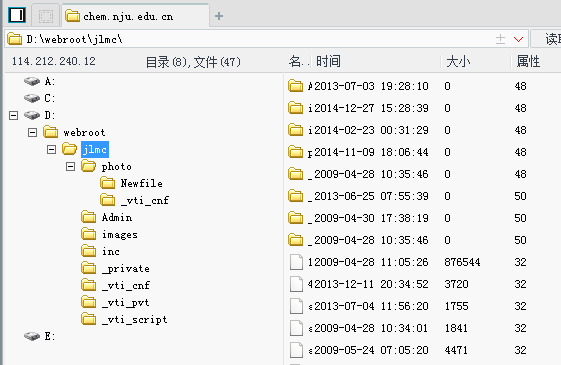The image size is (561, 365).
Task: Click the chem.nju.edu.cn tab folder icon
Action: (72, 16)
